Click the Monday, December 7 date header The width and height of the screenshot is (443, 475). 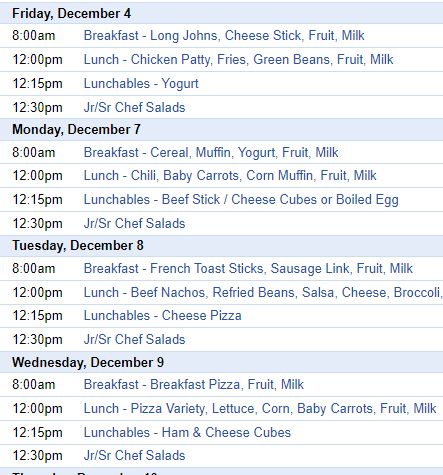[x=76, y=130]
